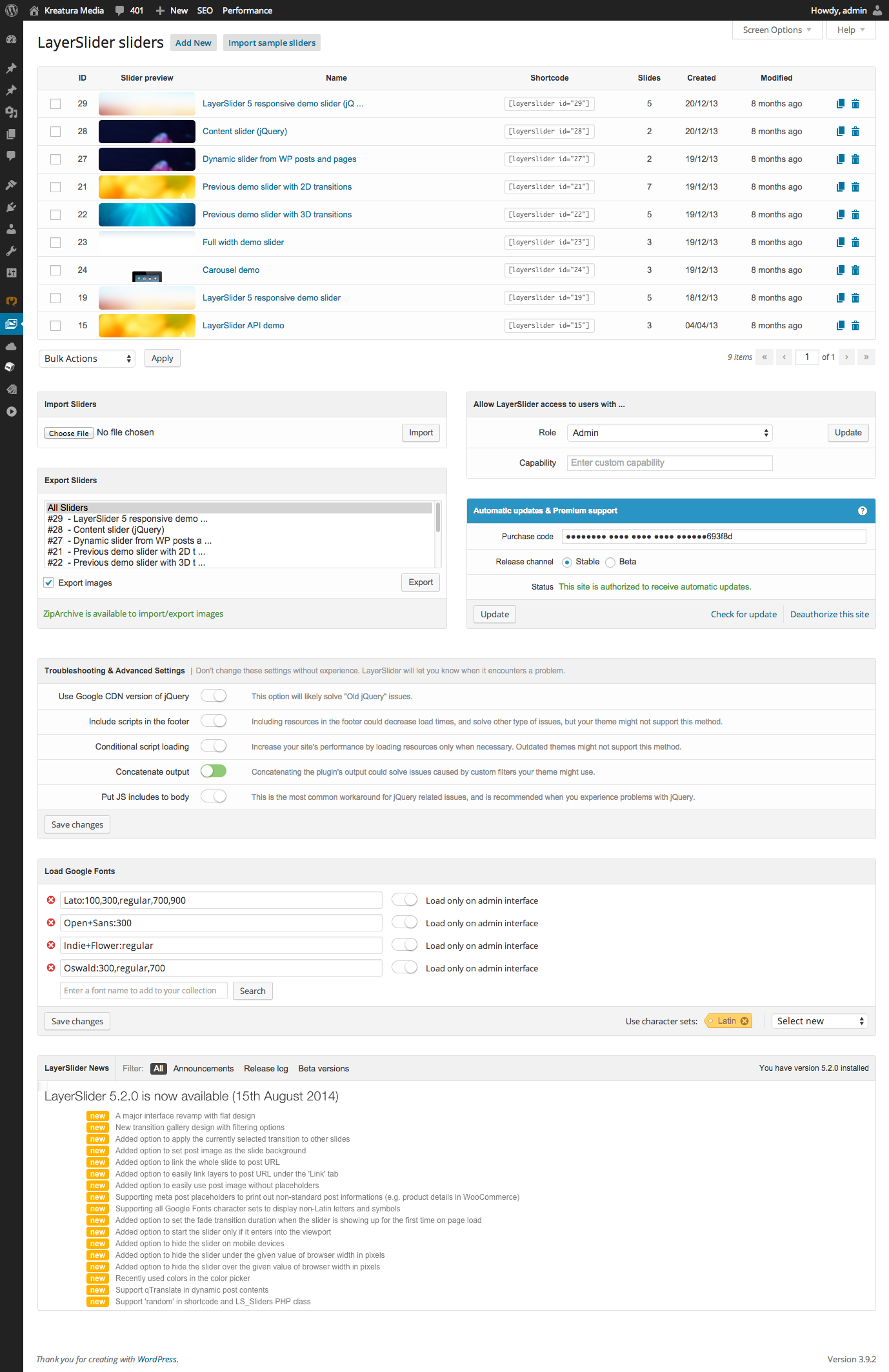
Task: Delete the Carousel demo slider
Action: click(x=855, y=270)
